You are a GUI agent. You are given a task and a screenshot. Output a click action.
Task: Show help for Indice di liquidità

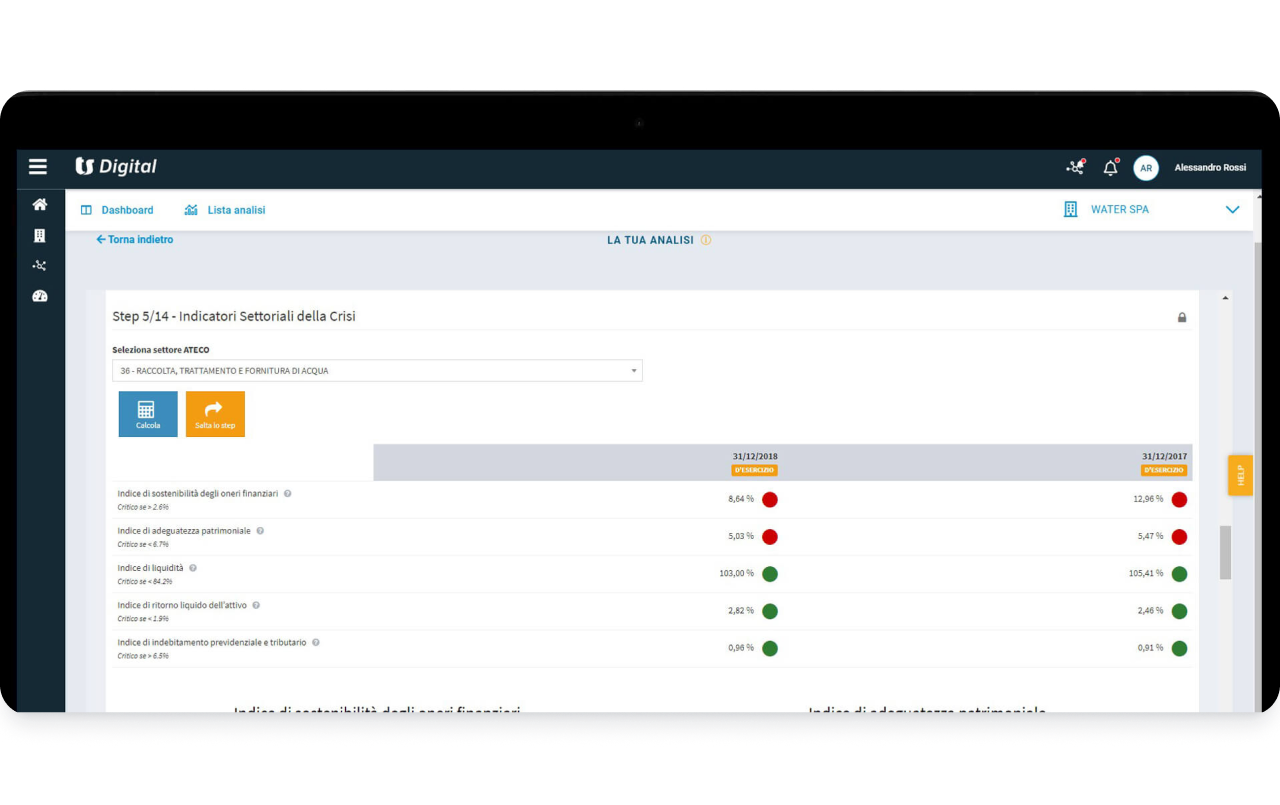(x=193, y=568)
